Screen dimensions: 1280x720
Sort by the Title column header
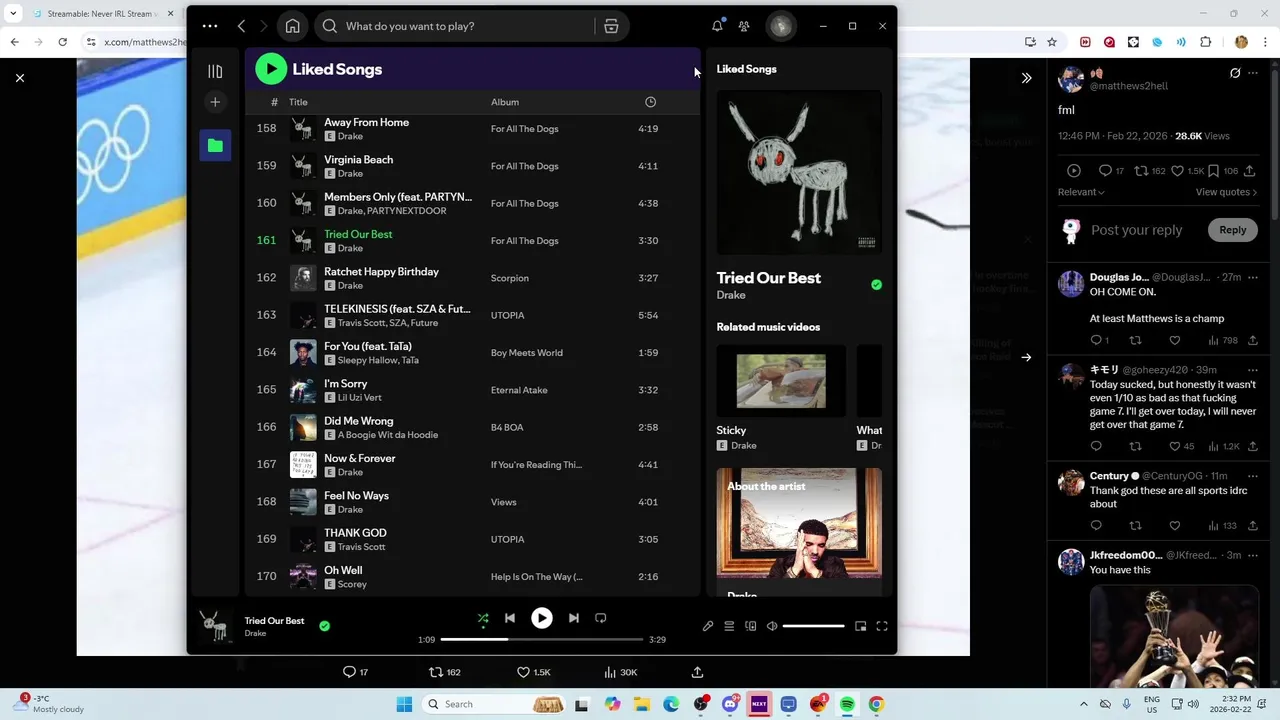click(298, 102)
